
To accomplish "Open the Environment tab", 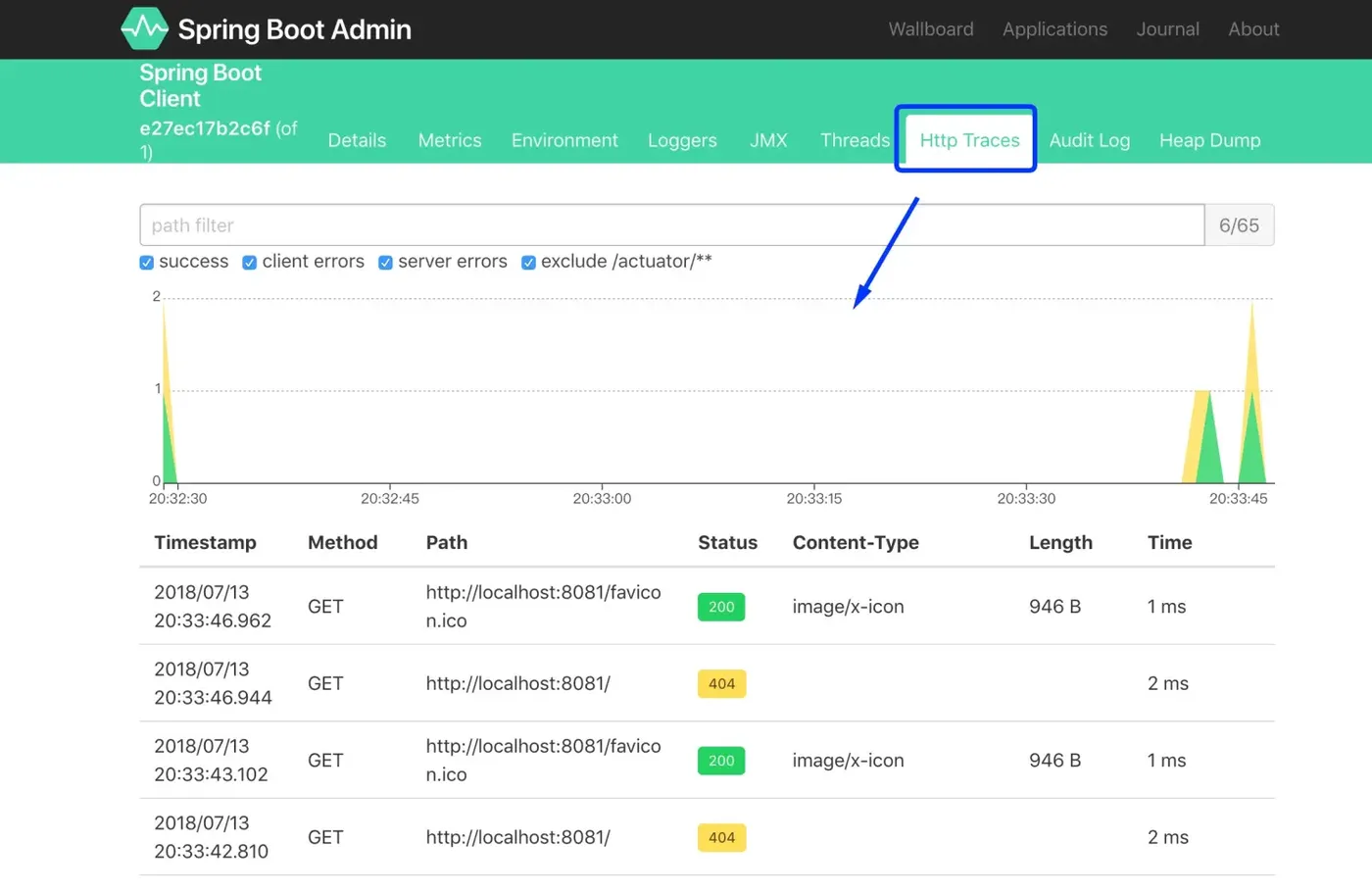I will click(x=564, y=140).
